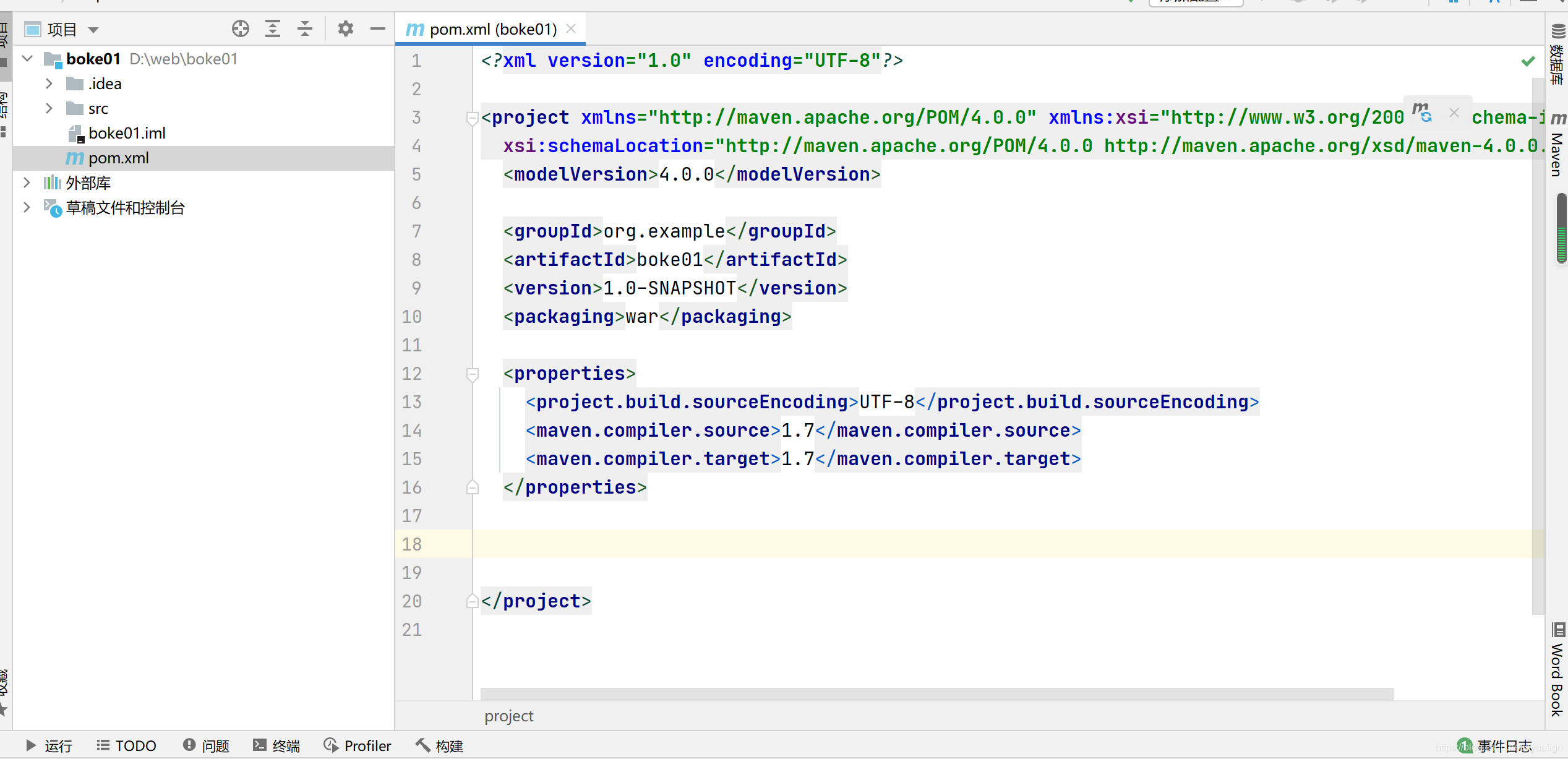1568x759 pixels.
Task: Expand the .idea folder
Action: [49, 84]
